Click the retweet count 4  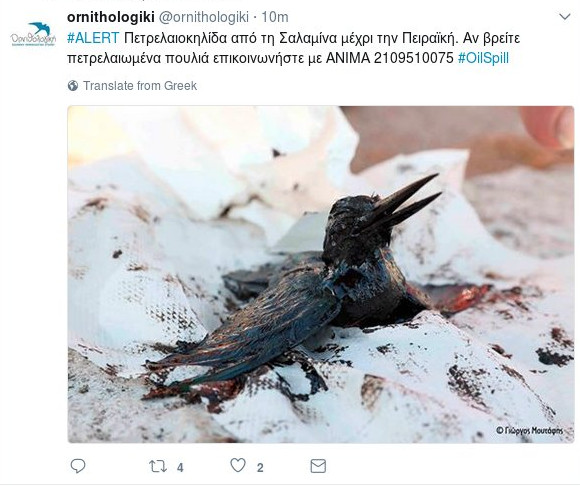point(180,468)
